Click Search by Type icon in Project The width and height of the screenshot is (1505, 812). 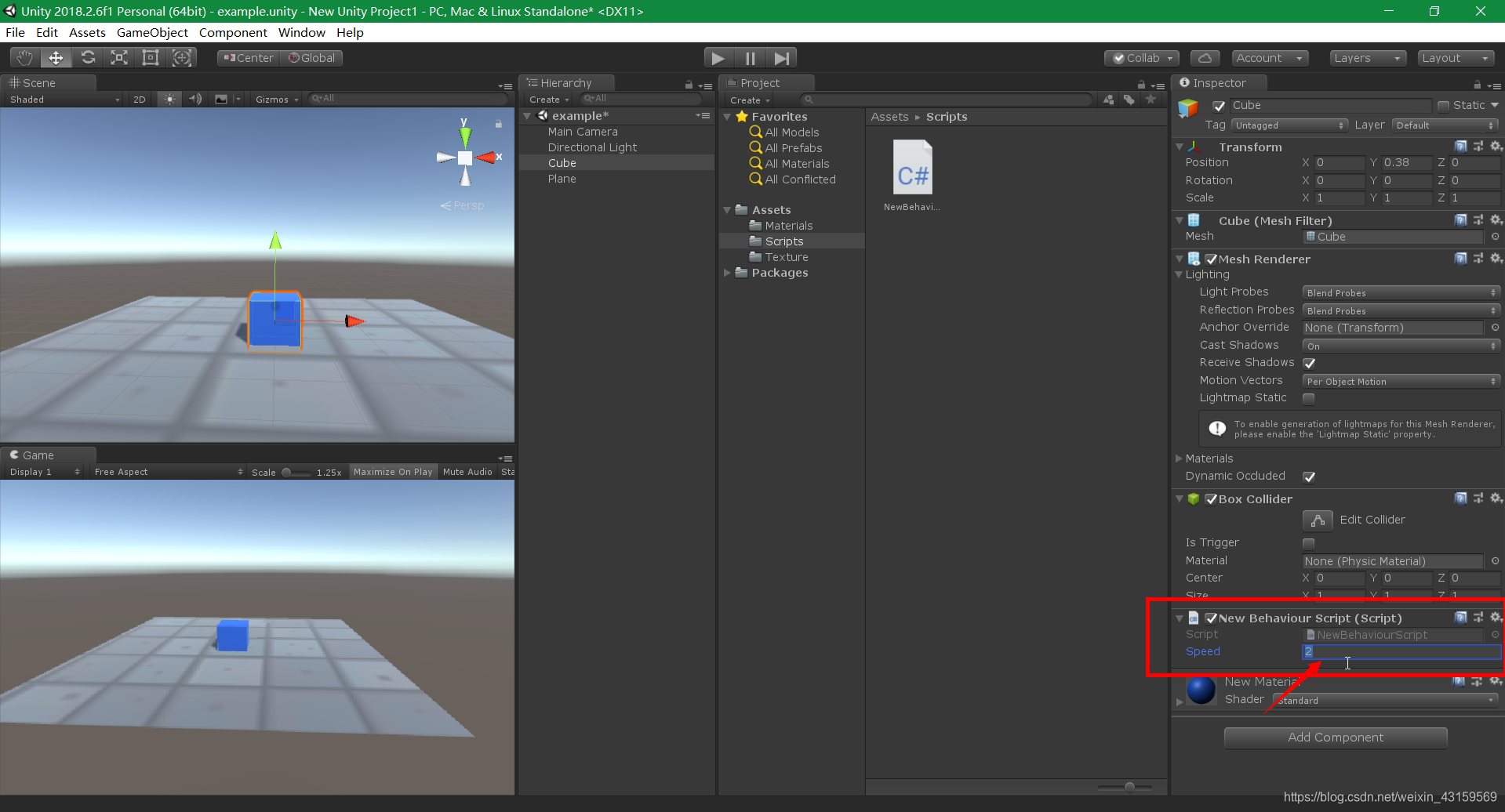(x=1109, y=100)
